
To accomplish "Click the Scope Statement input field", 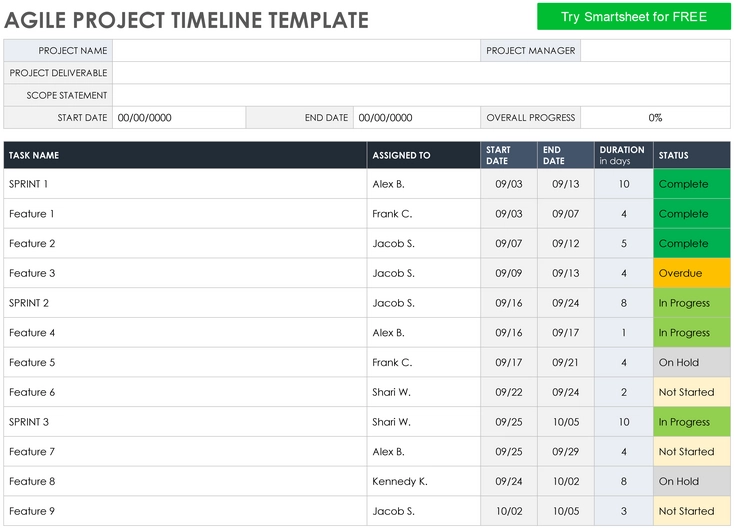I will click(x=421, y=95).
